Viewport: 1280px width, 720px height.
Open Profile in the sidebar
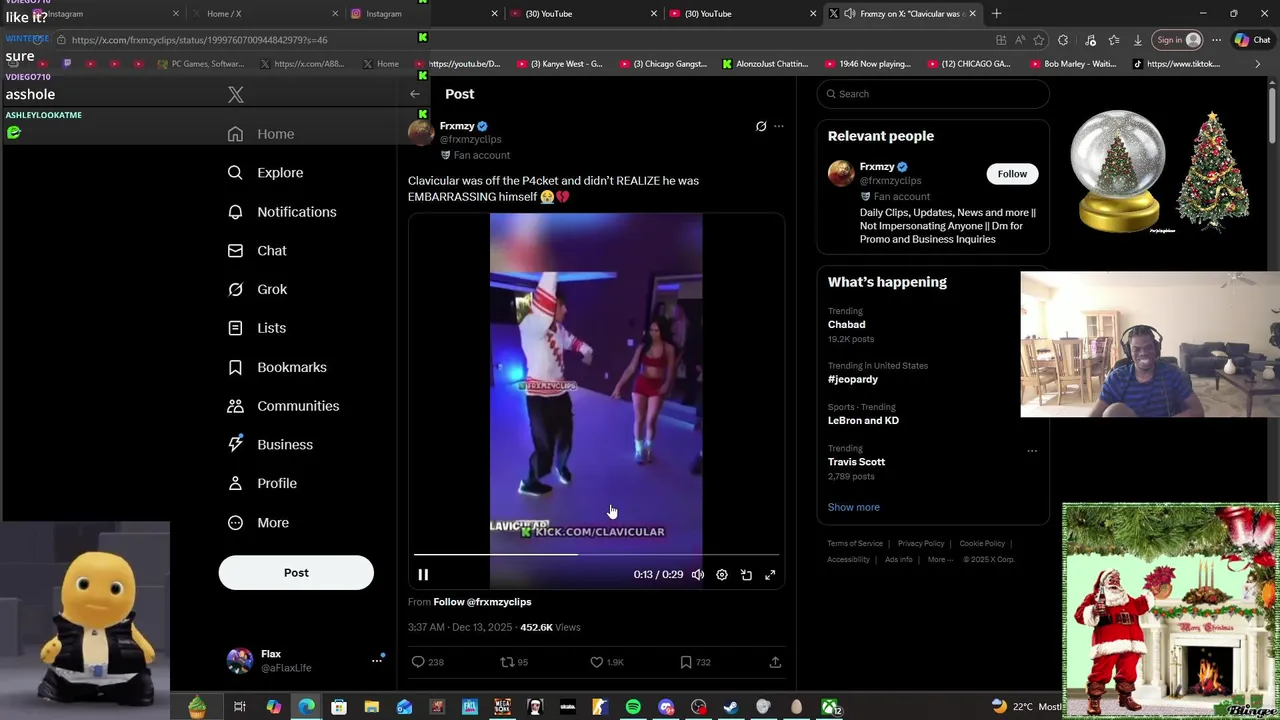pos(262,484)
